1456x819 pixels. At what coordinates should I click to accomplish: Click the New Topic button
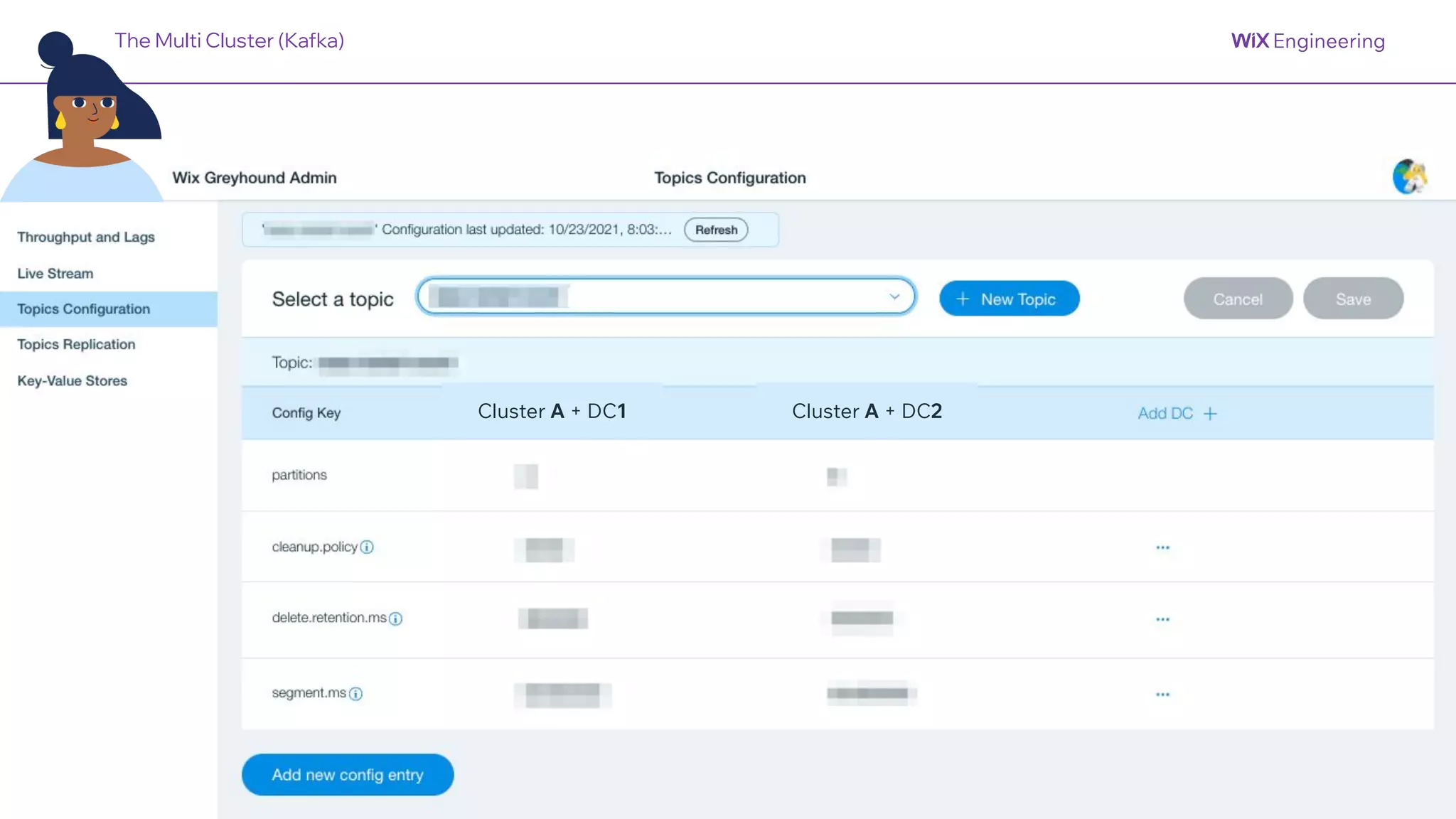coord(1009,299)
